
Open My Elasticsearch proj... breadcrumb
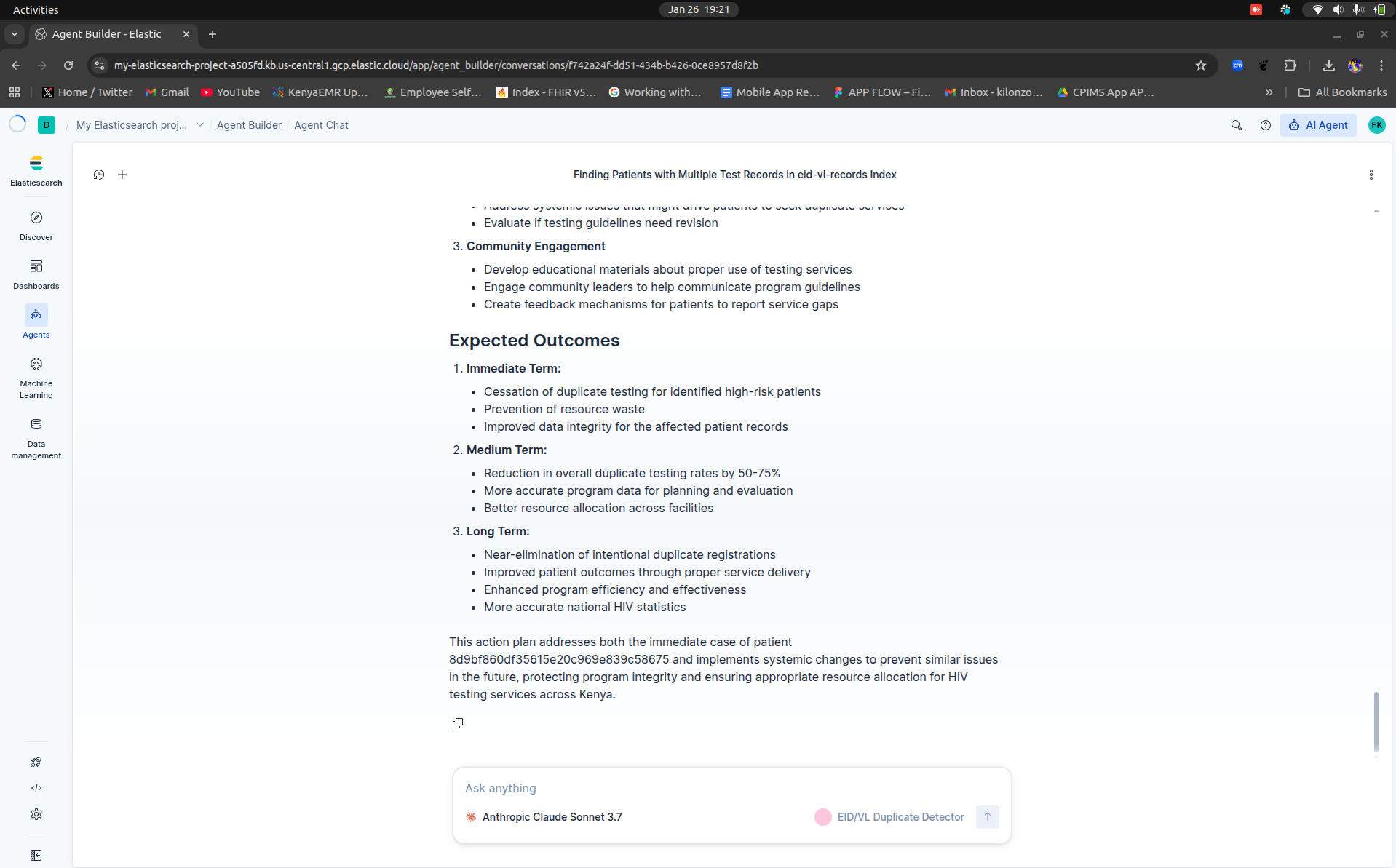click(132, 125)
